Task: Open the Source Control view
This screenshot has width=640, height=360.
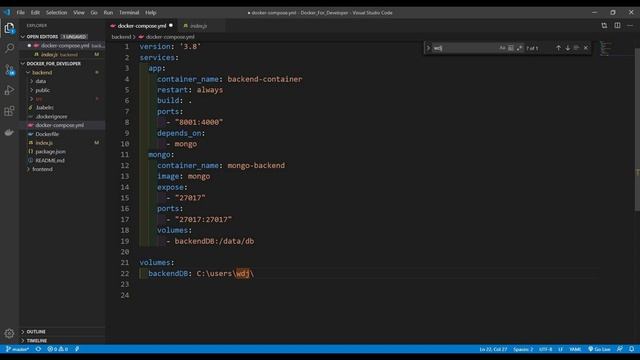Action: pos(9,70)
